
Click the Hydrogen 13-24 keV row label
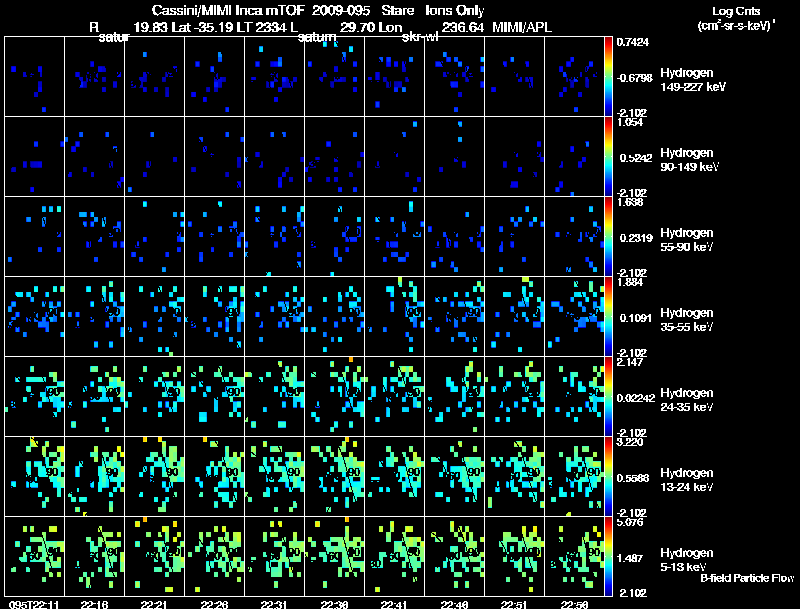pos(686,480)
